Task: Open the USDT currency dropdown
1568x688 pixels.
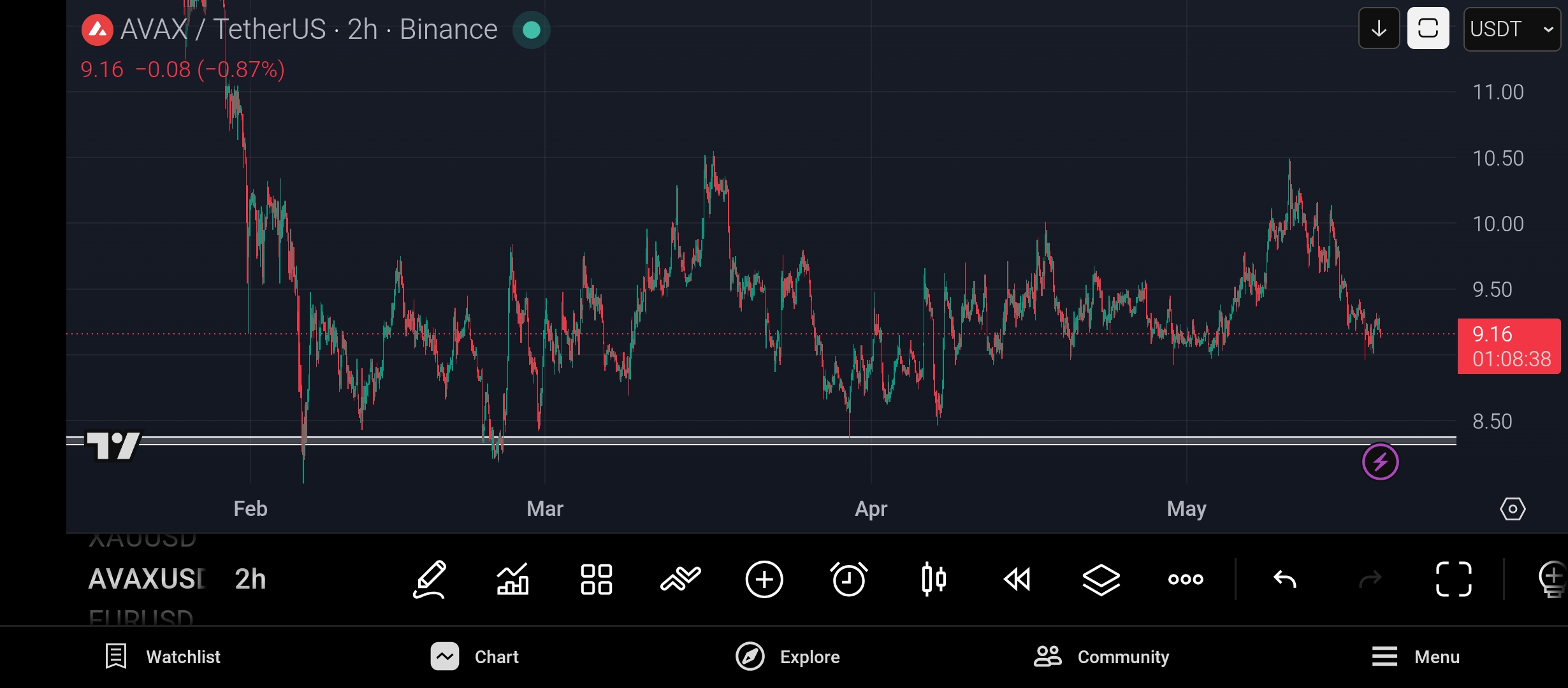Action: tap(1512, 29)
